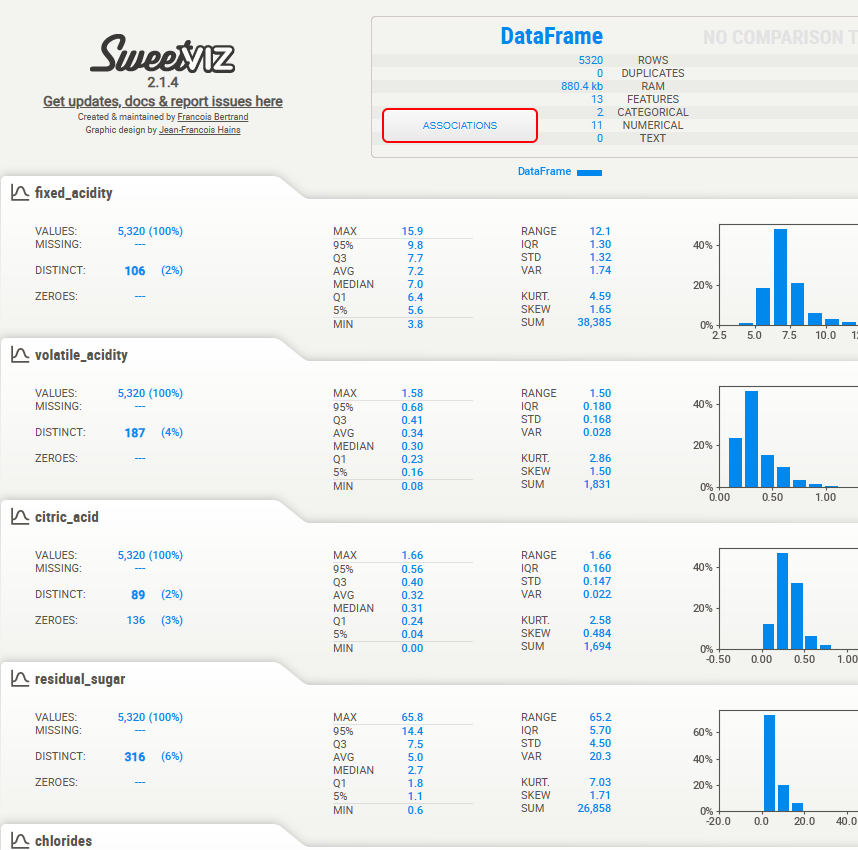Click volatile_acidity MEDIAN value 0.30
Image resolution: width=858 pixels, height=850 pixels.
pos(412,446)
